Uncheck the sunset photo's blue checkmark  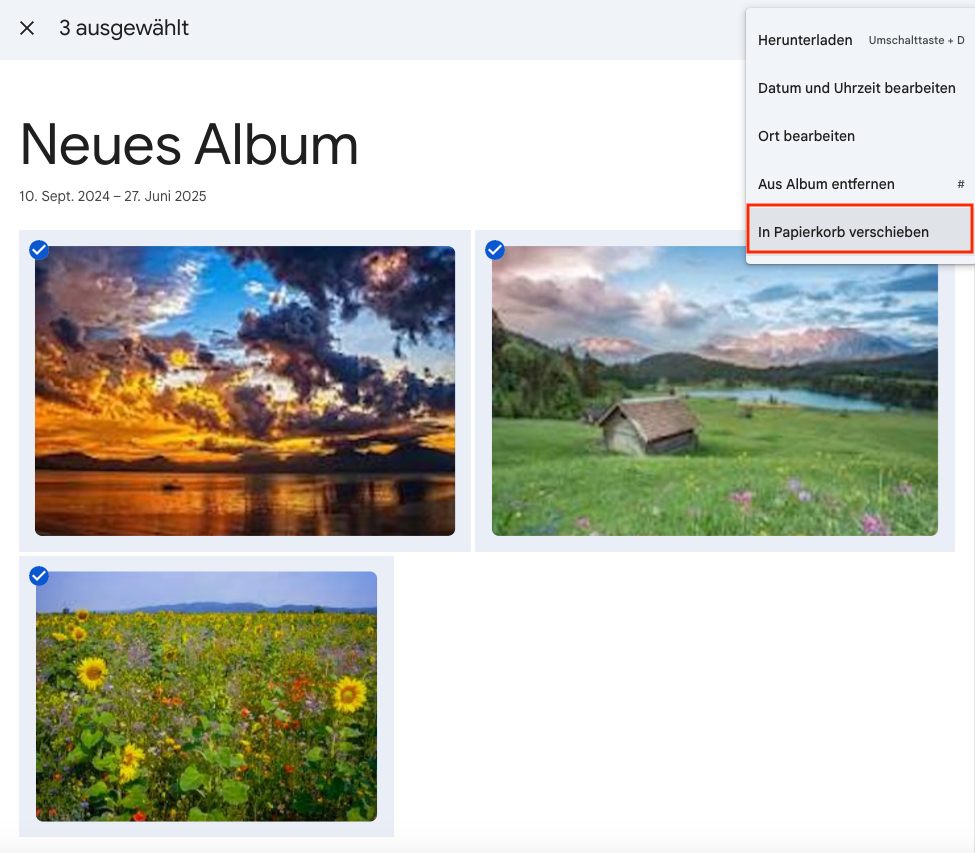pos(39,250)
